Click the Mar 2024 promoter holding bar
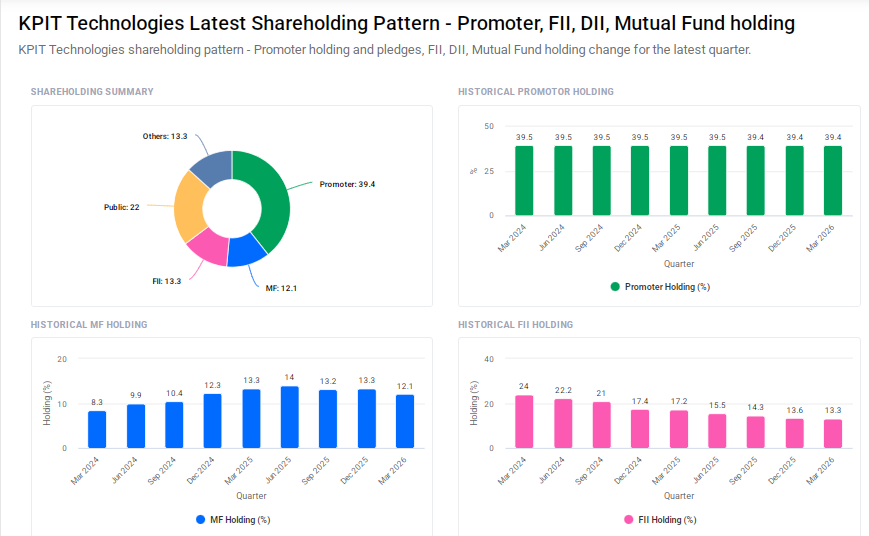The height and width of the screenshot is (536, 869). point(524,181)
